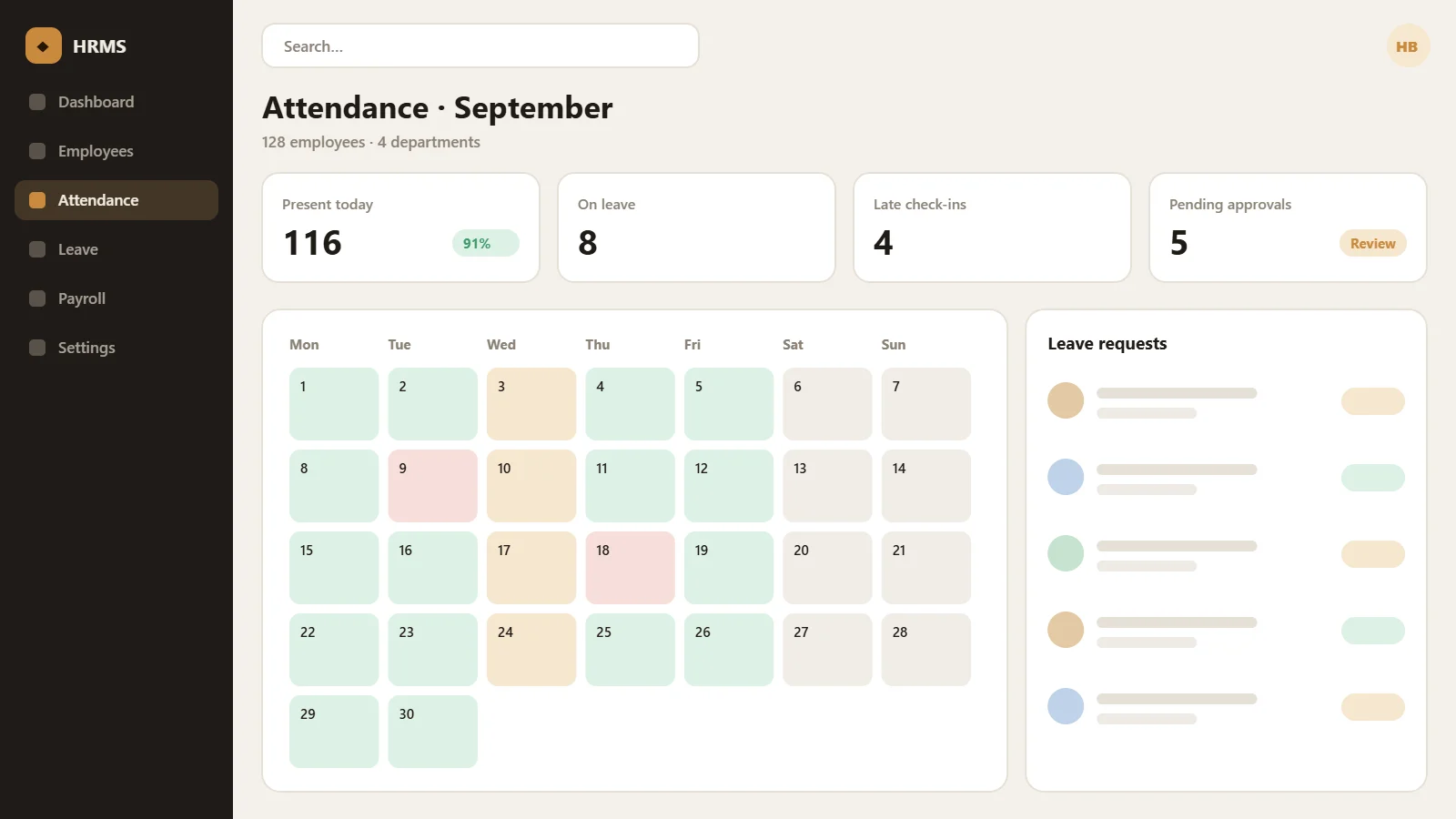
Task: Click calendar day 1
Action: pyautogui.click(x=334, y=404)
